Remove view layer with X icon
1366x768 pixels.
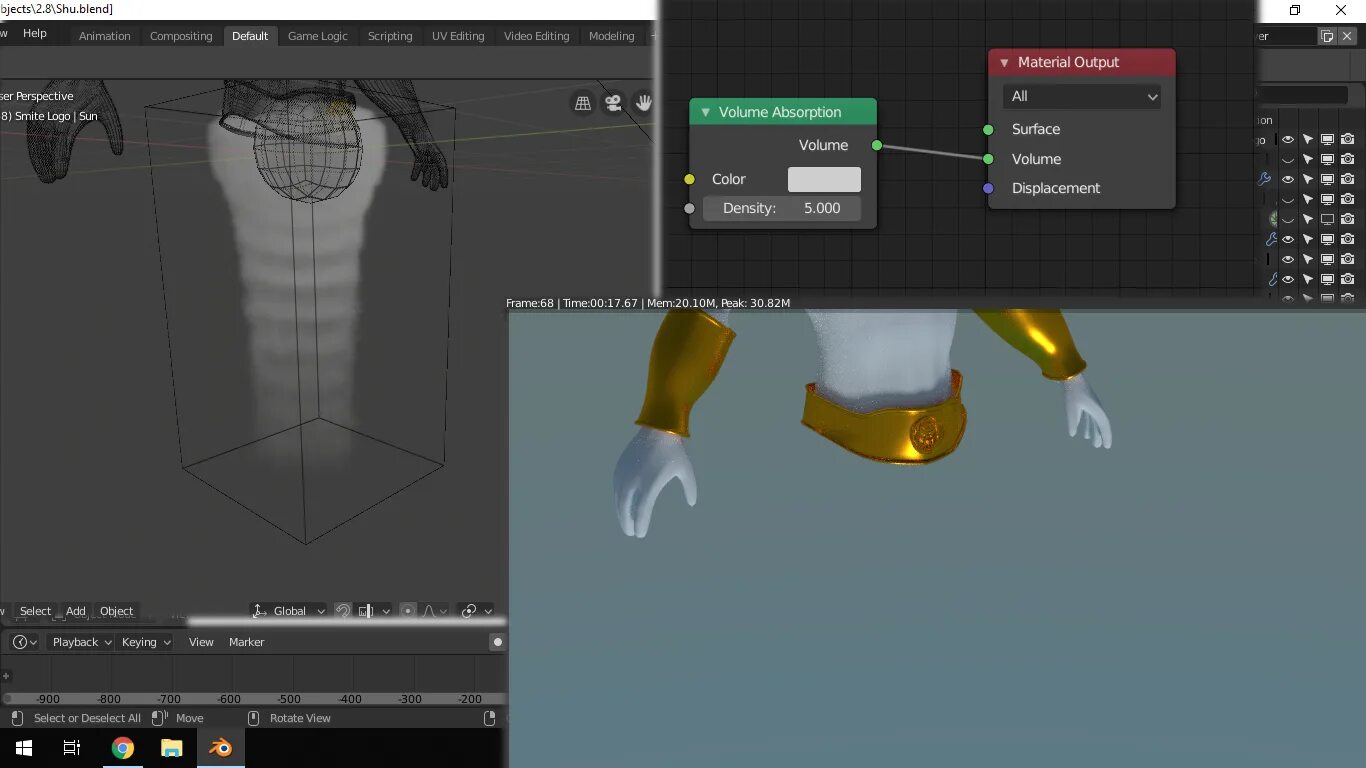coord(1346,36)
